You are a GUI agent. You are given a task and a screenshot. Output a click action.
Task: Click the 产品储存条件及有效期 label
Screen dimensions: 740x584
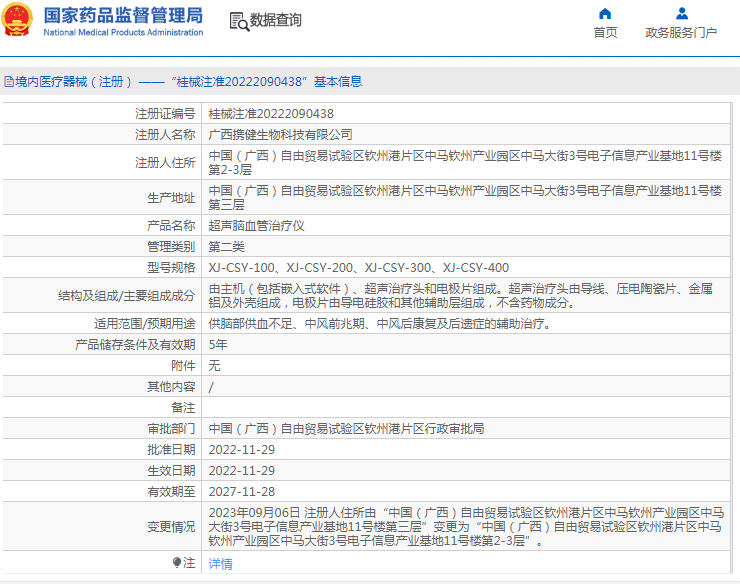(x=135, y=345)
